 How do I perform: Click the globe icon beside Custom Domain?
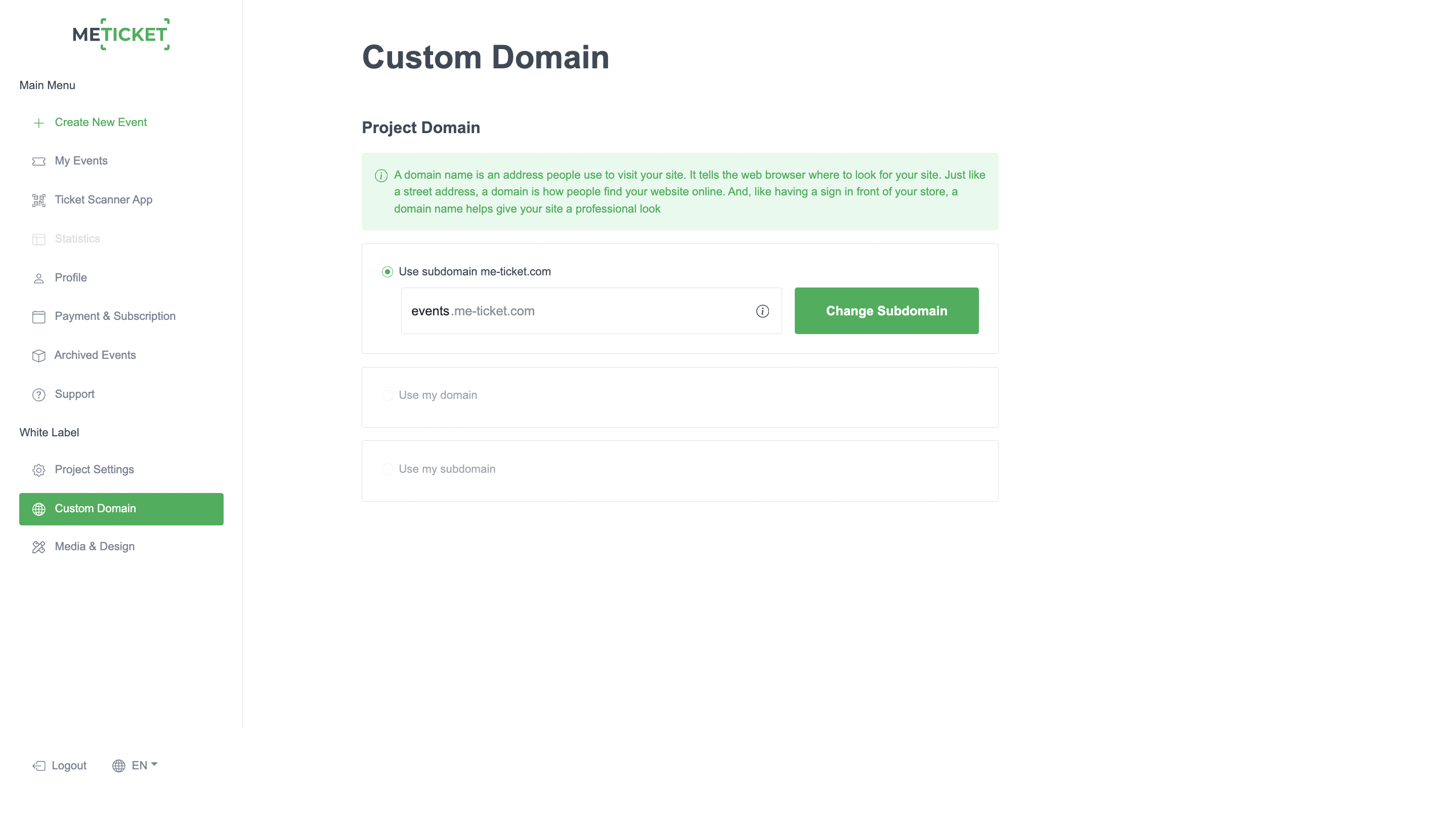point(38,509)
